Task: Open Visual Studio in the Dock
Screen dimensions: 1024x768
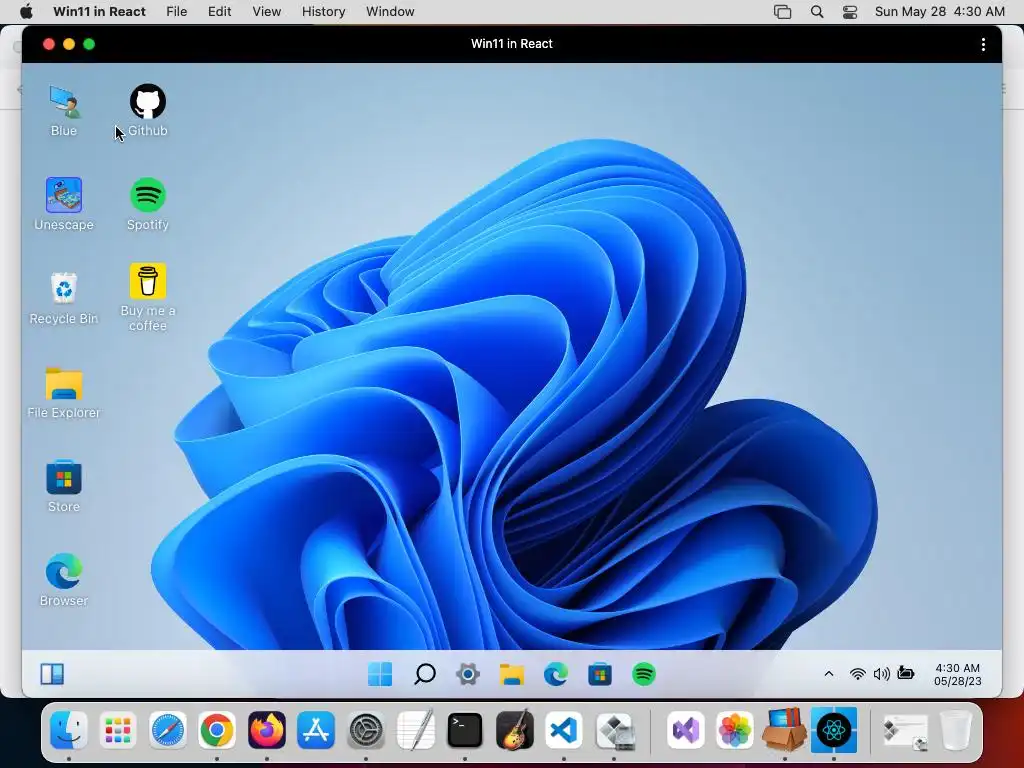Action: (x=685, y=729)
